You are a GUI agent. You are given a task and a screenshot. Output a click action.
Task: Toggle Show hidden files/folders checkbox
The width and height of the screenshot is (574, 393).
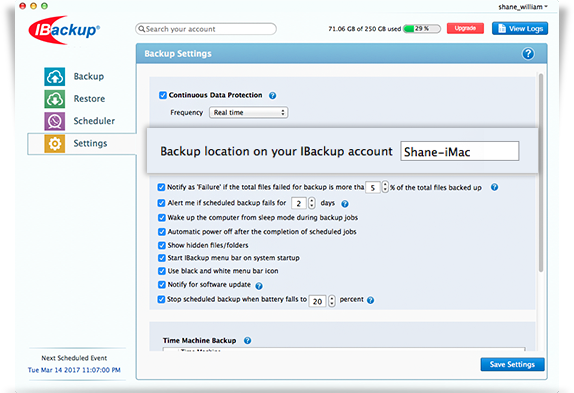pyautogui.click(x=161, y=245)
